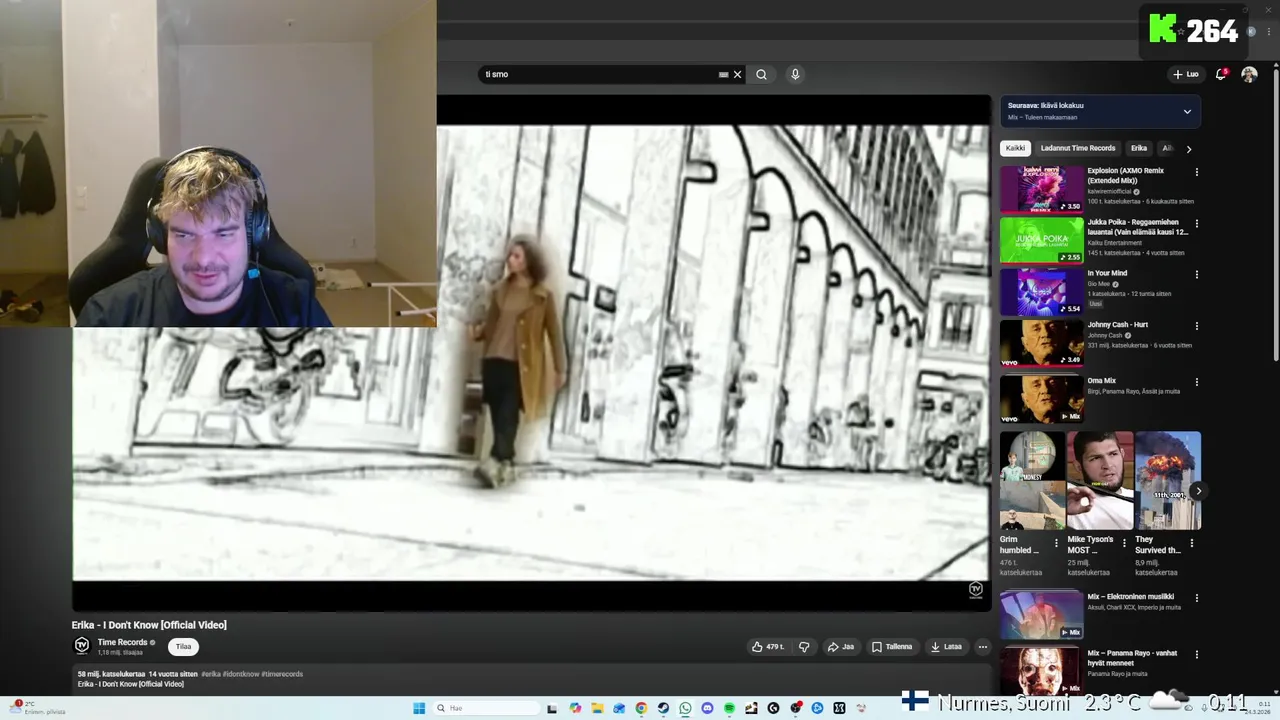Open more actions ellipsis under video

982,647
